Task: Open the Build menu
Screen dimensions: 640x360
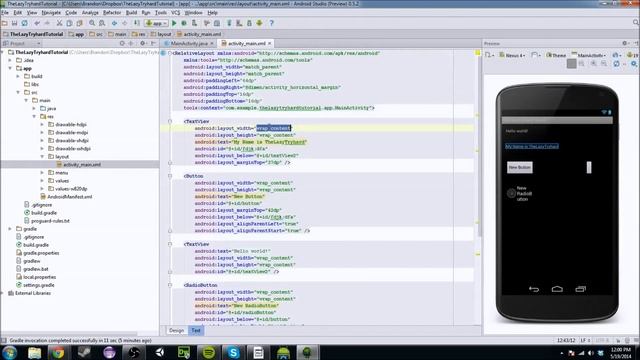Action: pos(131,13)
